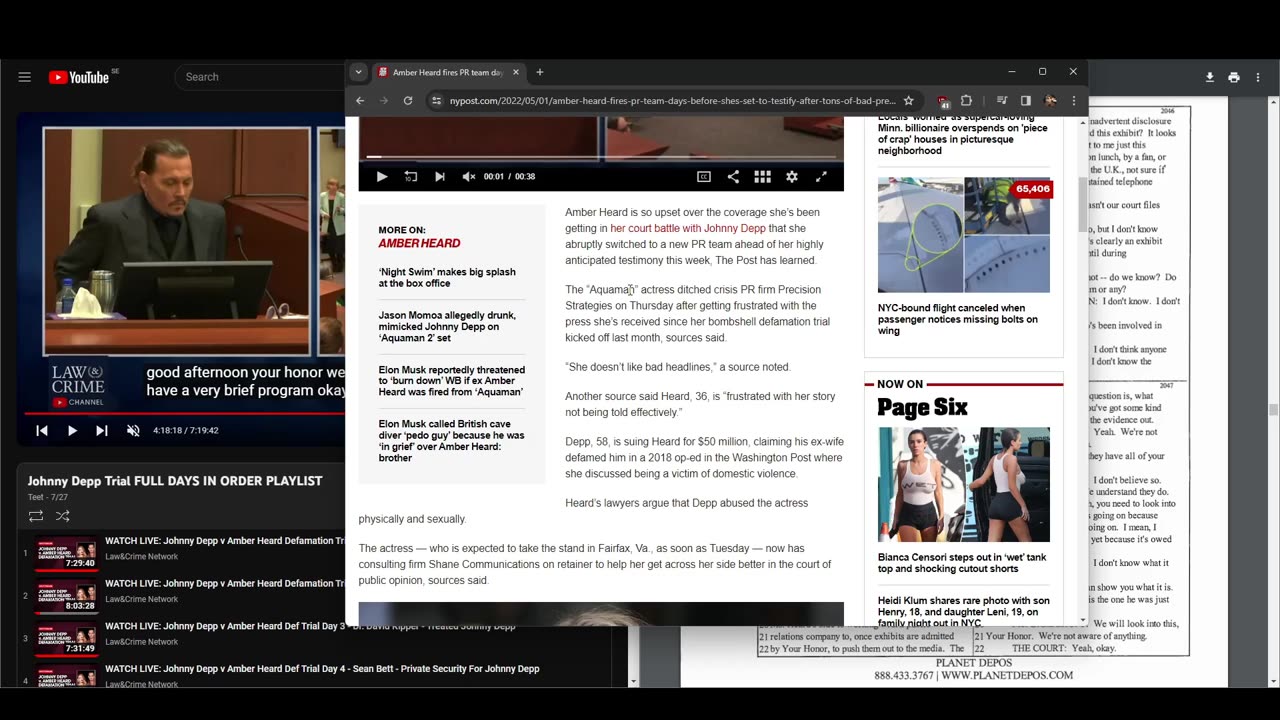
Task: Click the YouTube search field
Action: pyautogui.click(x=260, y=77)
